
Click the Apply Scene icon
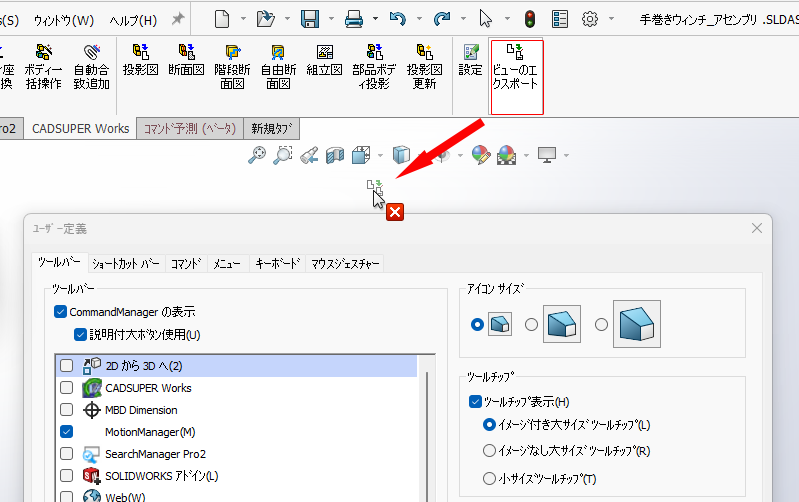coord(506,155)
